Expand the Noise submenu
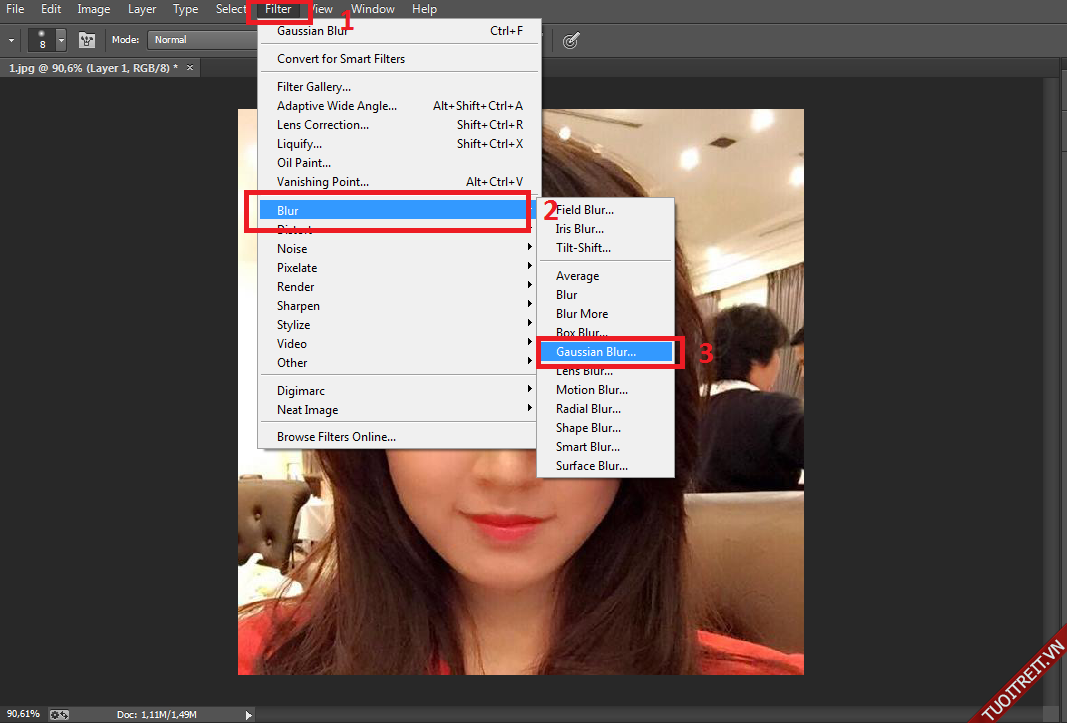The width and height of the screenshot is (1067, 723). point(292,249)
